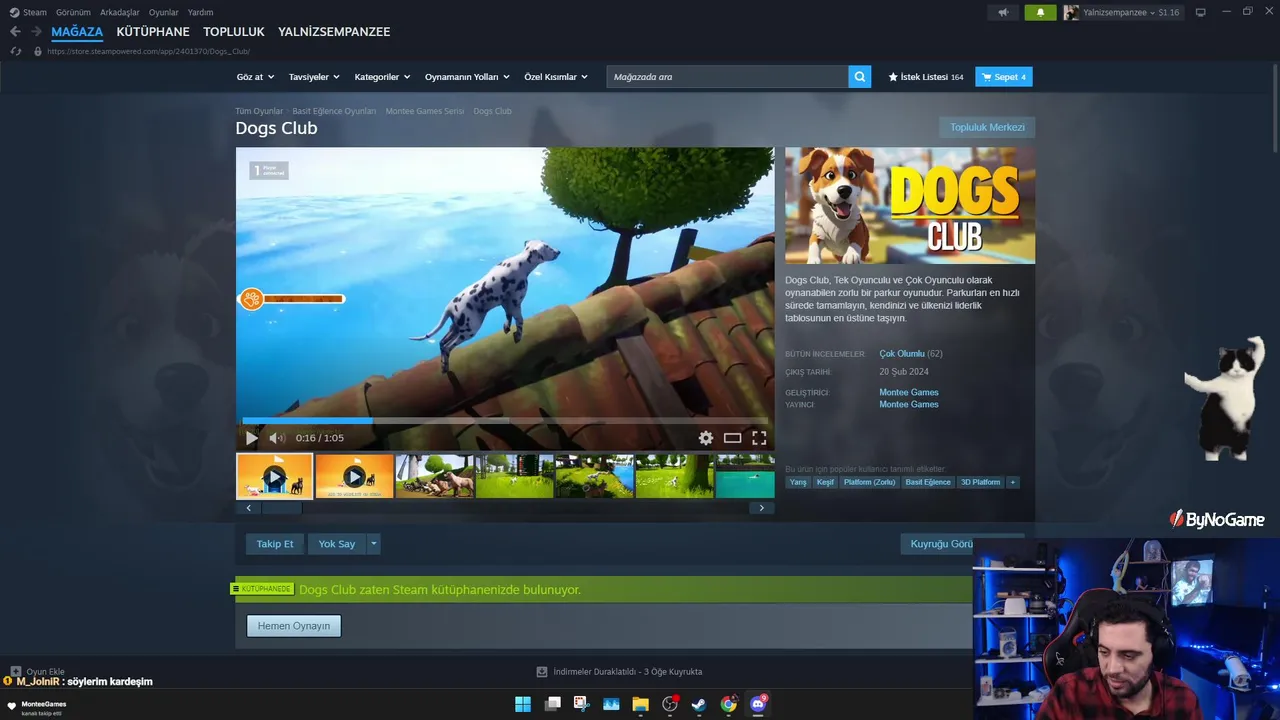1280x720 pixels.
Task: Switch to the MAĞAZA tab
Action: point(77,32)
